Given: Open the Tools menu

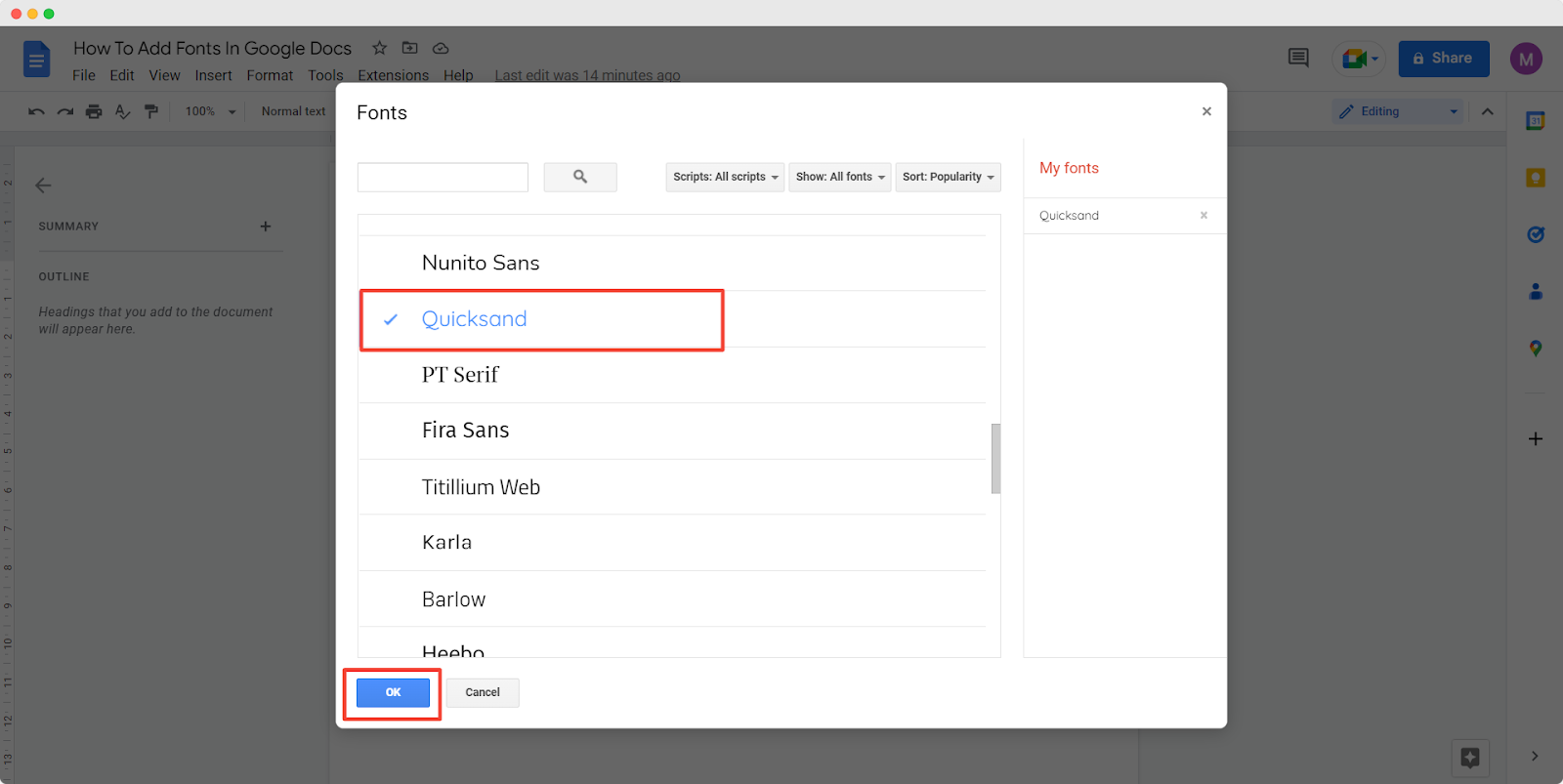Looking at the screenshot, I should 325,75.
